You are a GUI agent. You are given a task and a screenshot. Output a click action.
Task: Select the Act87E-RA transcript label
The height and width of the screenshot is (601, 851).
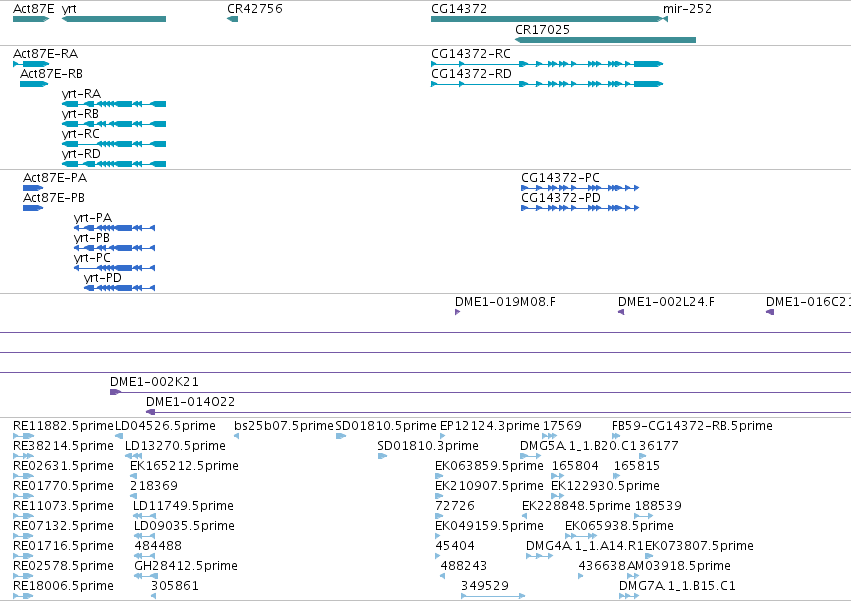coord(46,54)
